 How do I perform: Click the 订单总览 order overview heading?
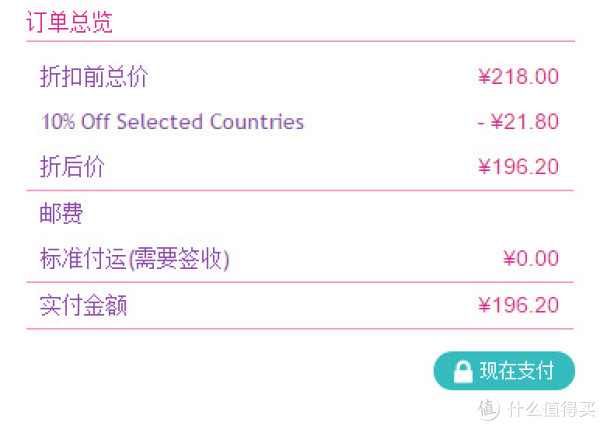click(x=69, y=22)
